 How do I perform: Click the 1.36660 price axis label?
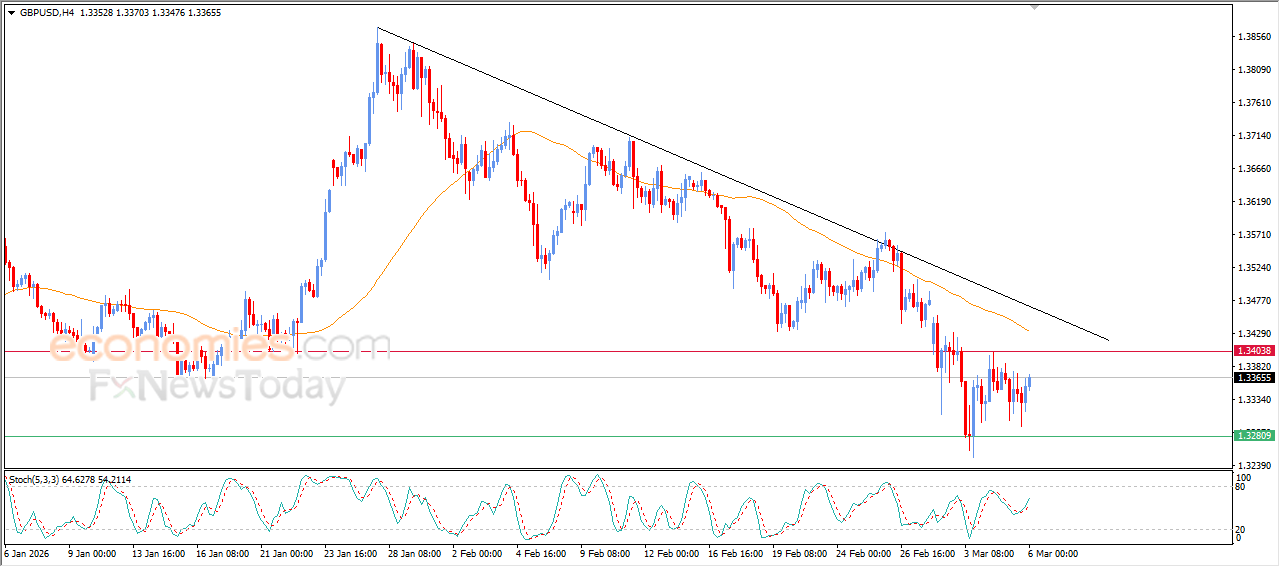(x=1254, y=169)
